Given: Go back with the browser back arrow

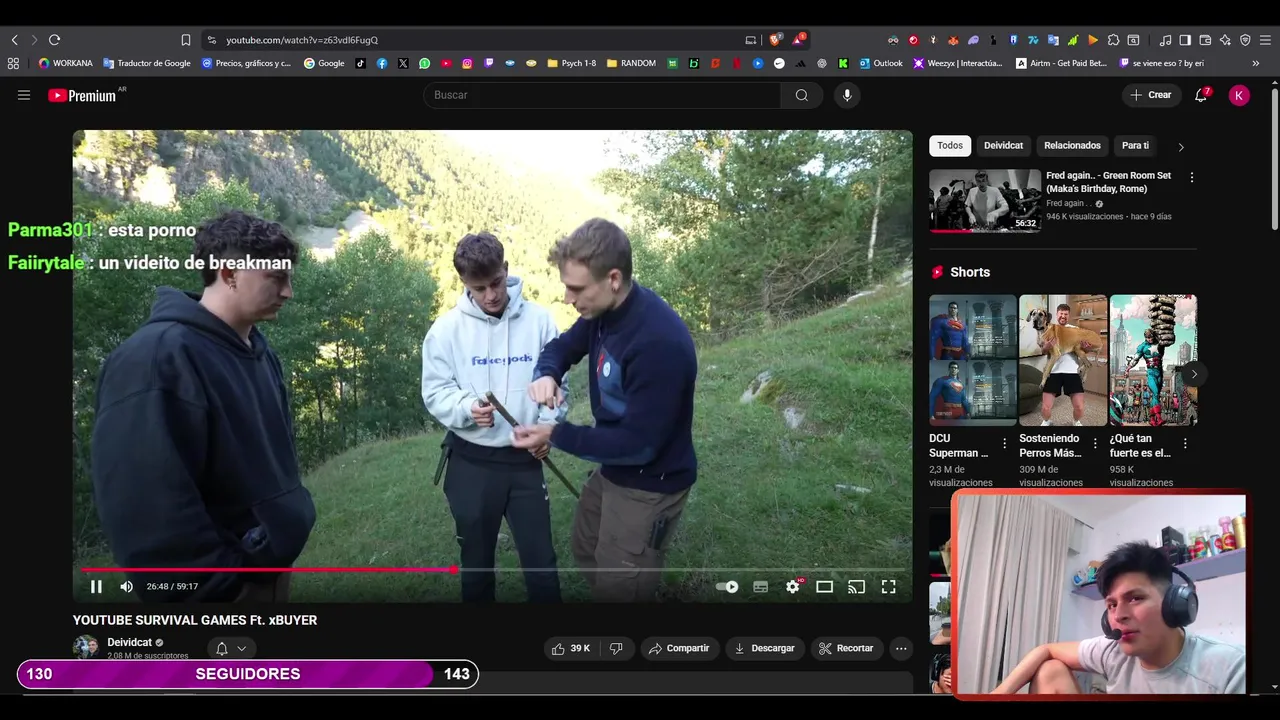Looking at the screenshot, I should coord(14,40).
